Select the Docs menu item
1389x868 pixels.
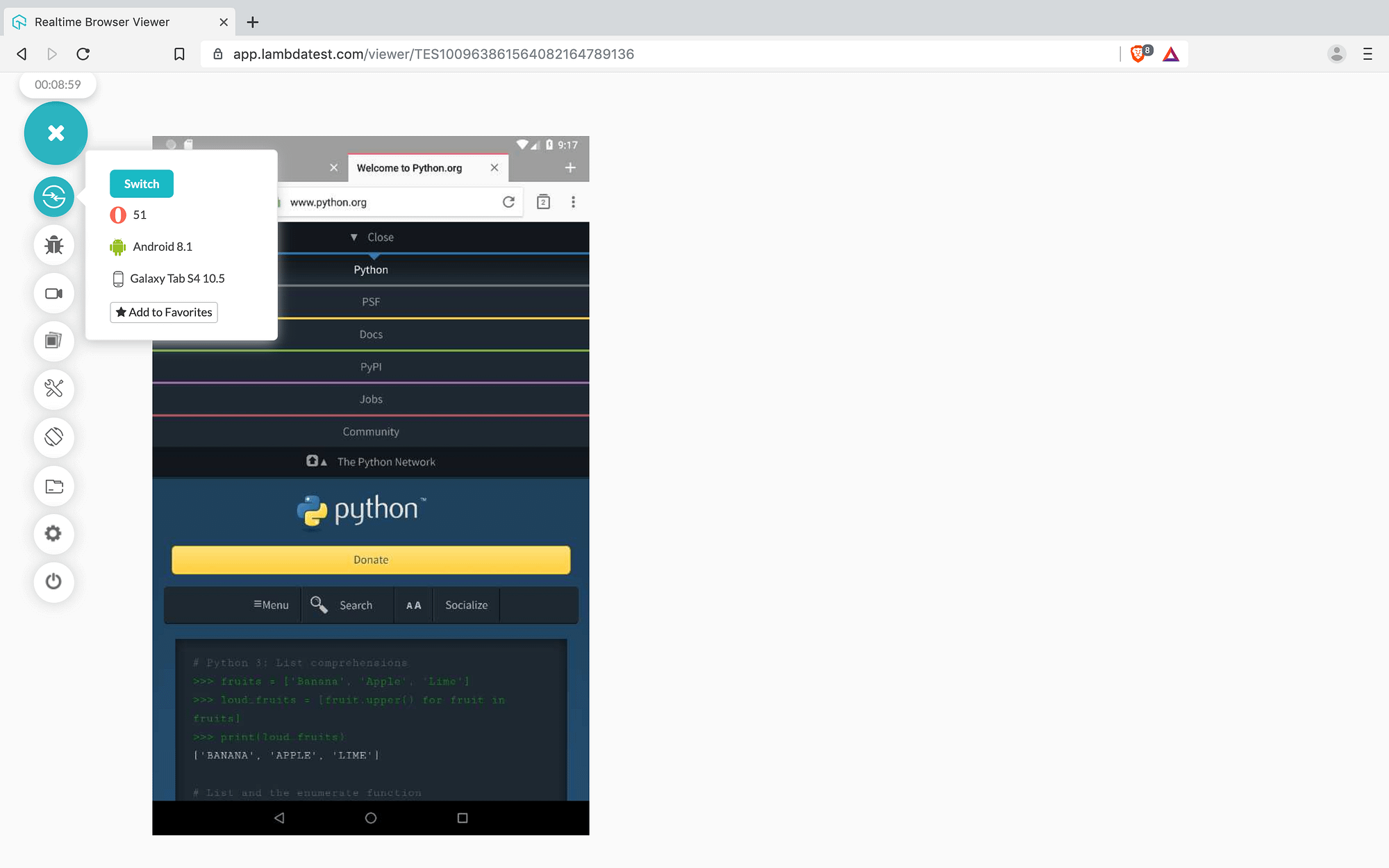(x=371, y=335)
